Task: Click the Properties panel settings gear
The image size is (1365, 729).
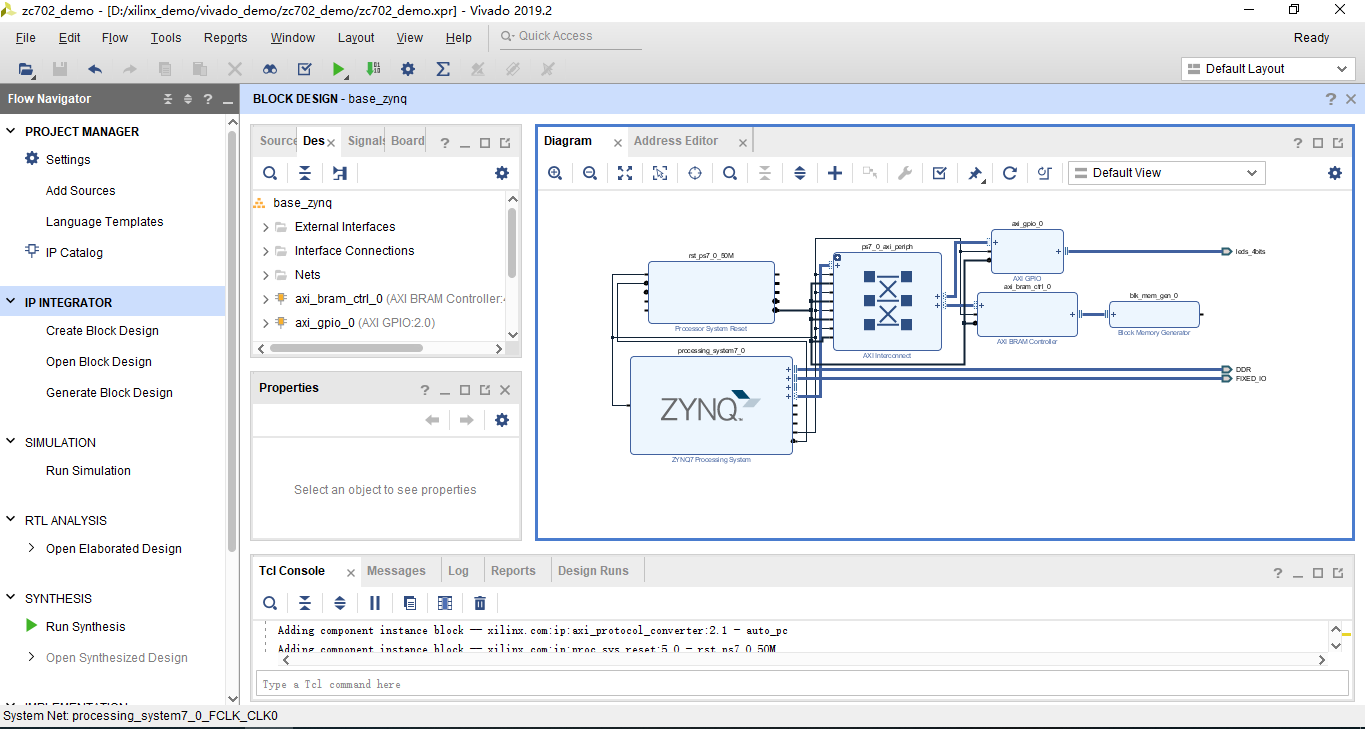Action: pyautogui.click(x=502, y=420)
